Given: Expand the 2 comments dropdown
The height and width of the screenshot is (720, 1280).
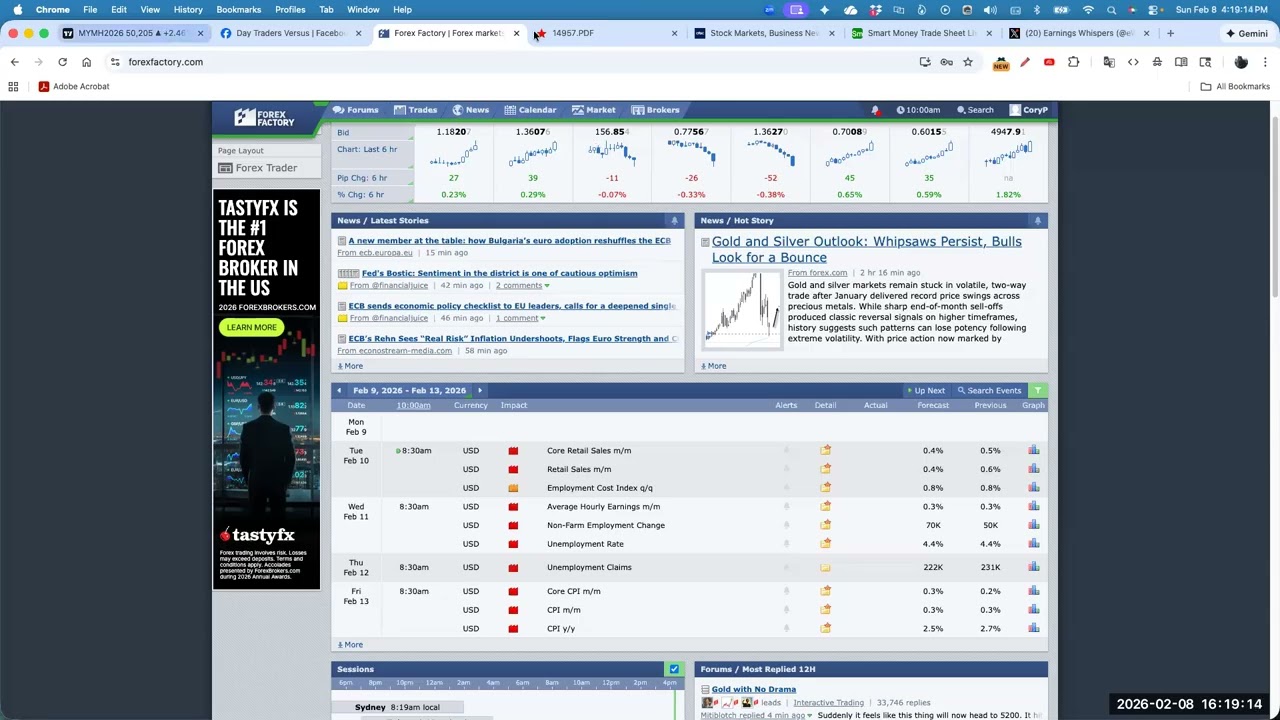Looking at the screenshot, I should [x=522, y=286].
